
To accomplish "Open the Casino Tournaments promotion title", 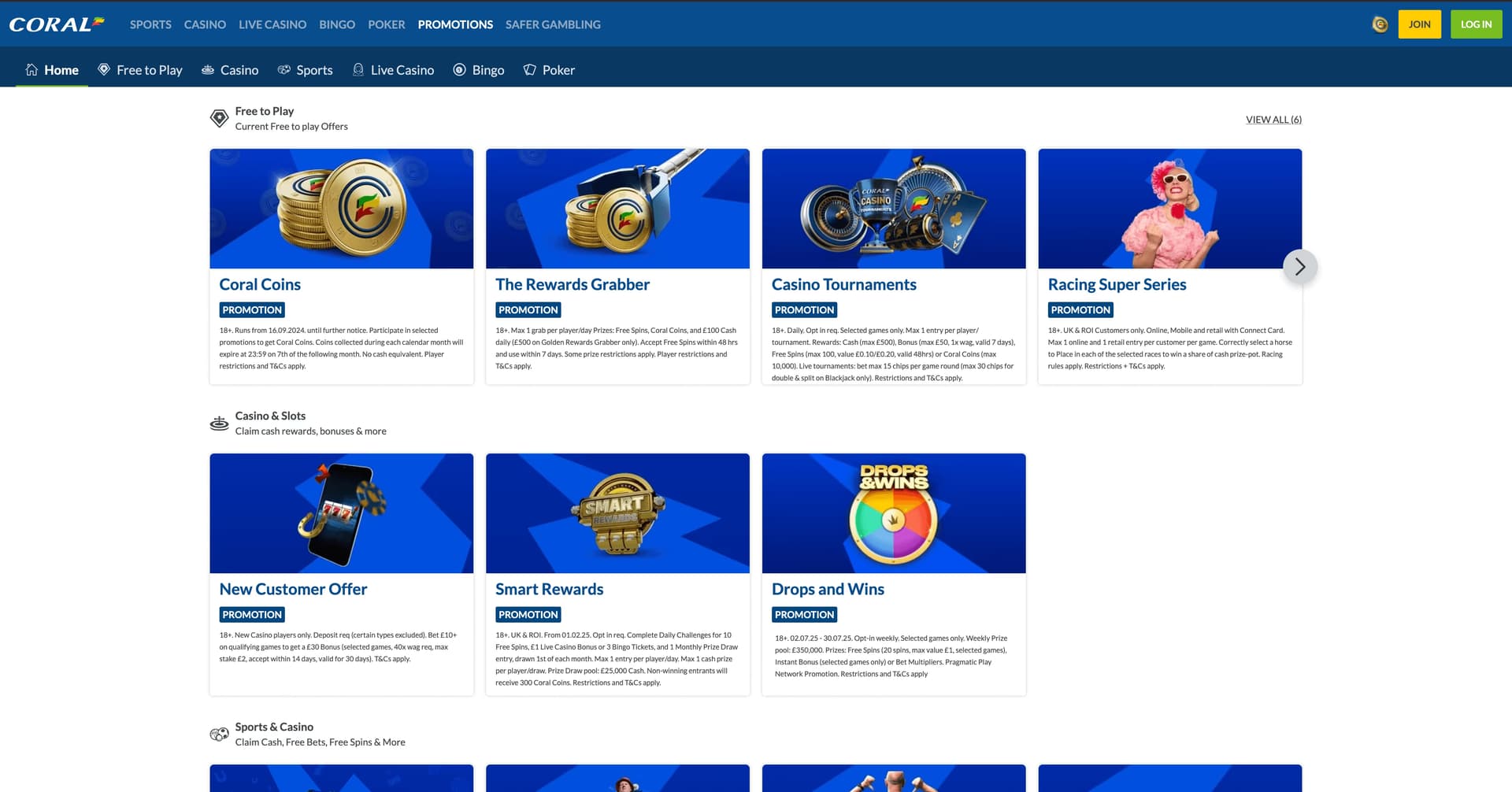I will pos(843,284).
